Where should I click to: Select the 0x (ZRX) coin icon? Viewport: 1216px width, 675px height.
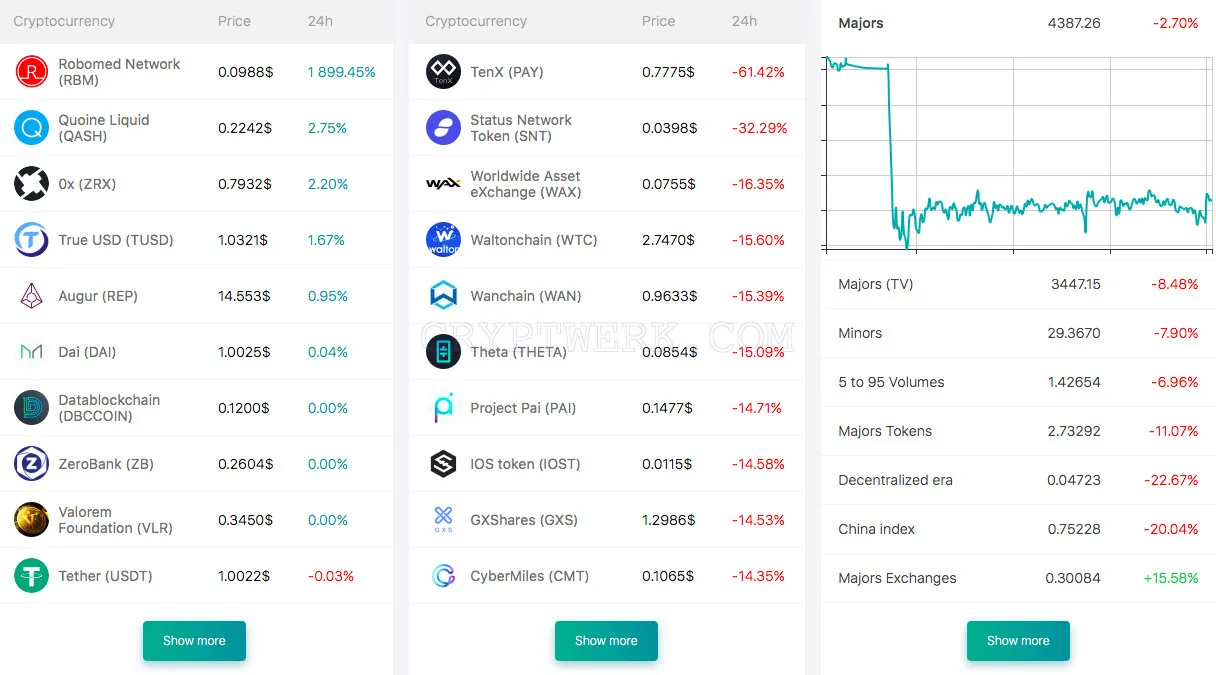pyautogui.click(x=32, y=184)
